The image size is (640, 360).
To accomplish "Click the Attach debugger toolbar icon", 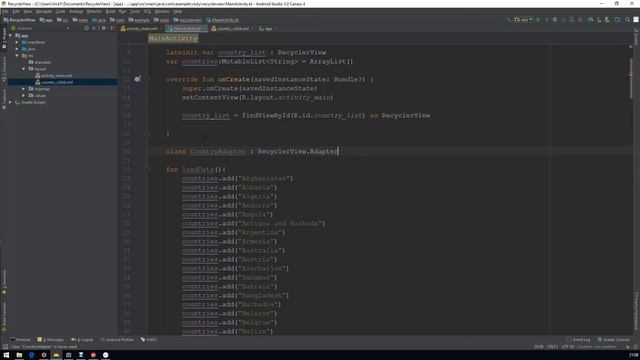I will tap(571, 20).
